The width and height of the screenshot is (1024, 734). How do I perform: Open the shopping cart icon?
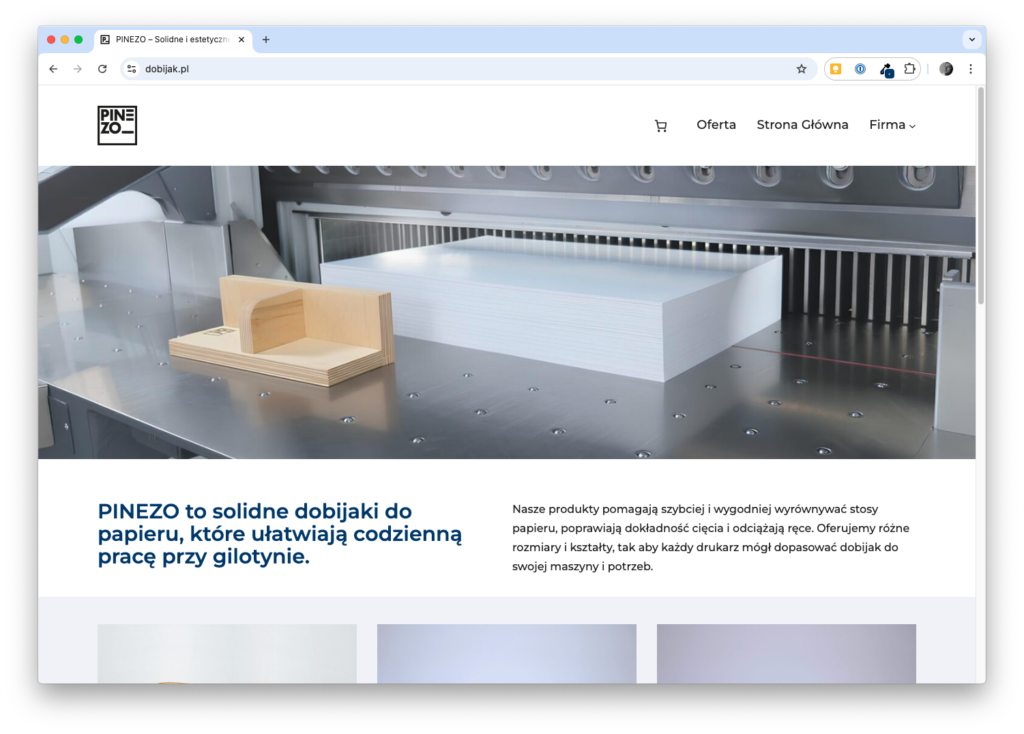coord(660,126)
